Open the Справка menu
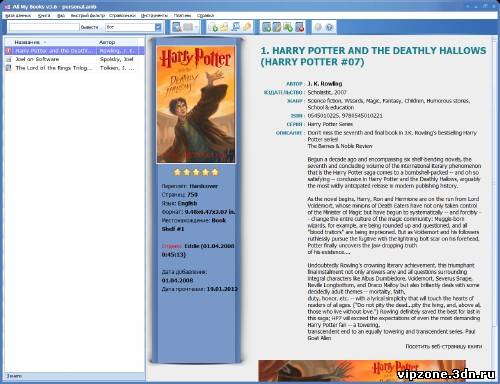Viewport: 500px width, 384px height. [x=205, y=15]
